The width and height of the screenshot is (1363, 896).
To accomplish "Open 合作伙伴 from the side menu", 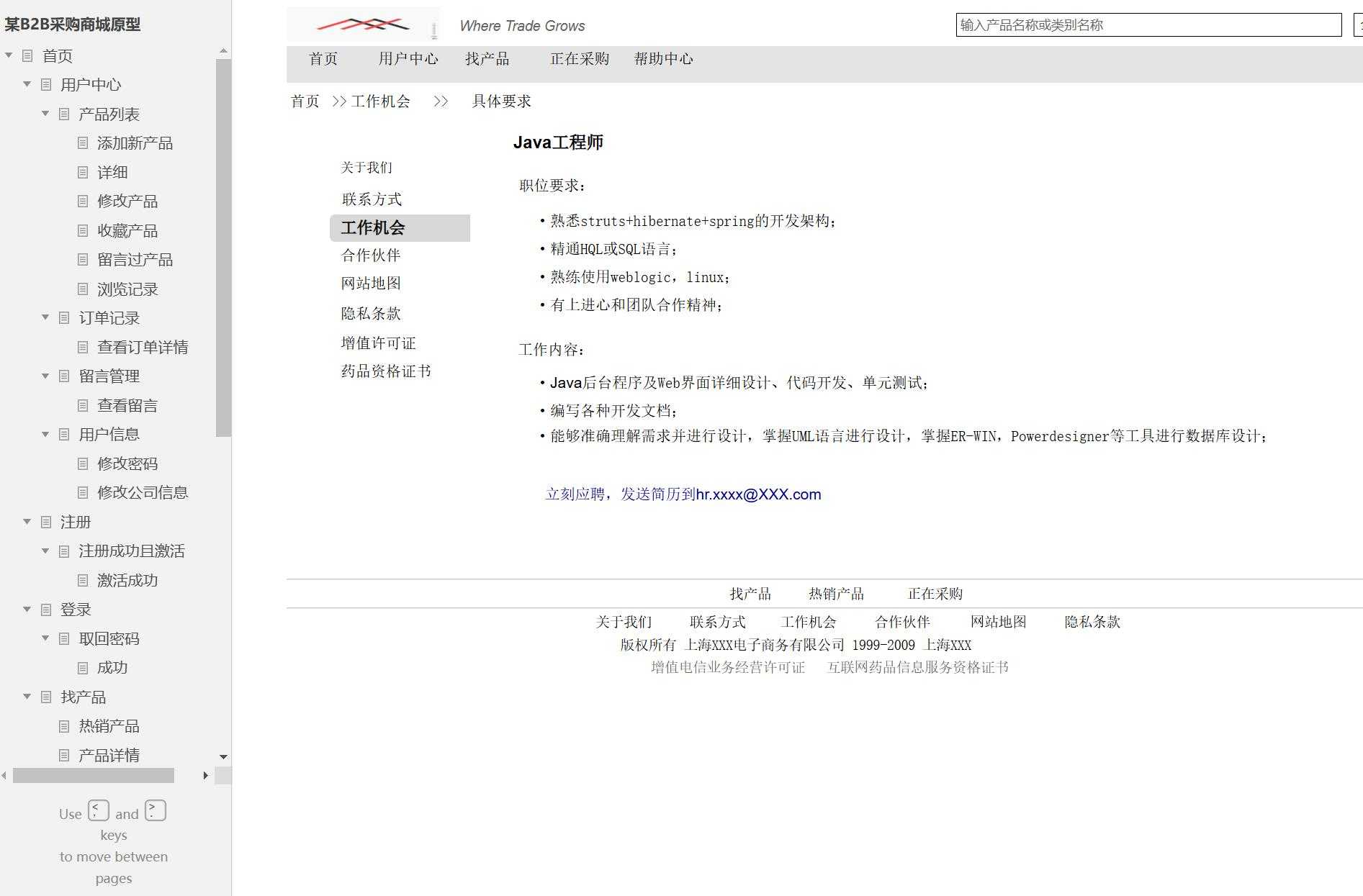I will coord(372,255).
